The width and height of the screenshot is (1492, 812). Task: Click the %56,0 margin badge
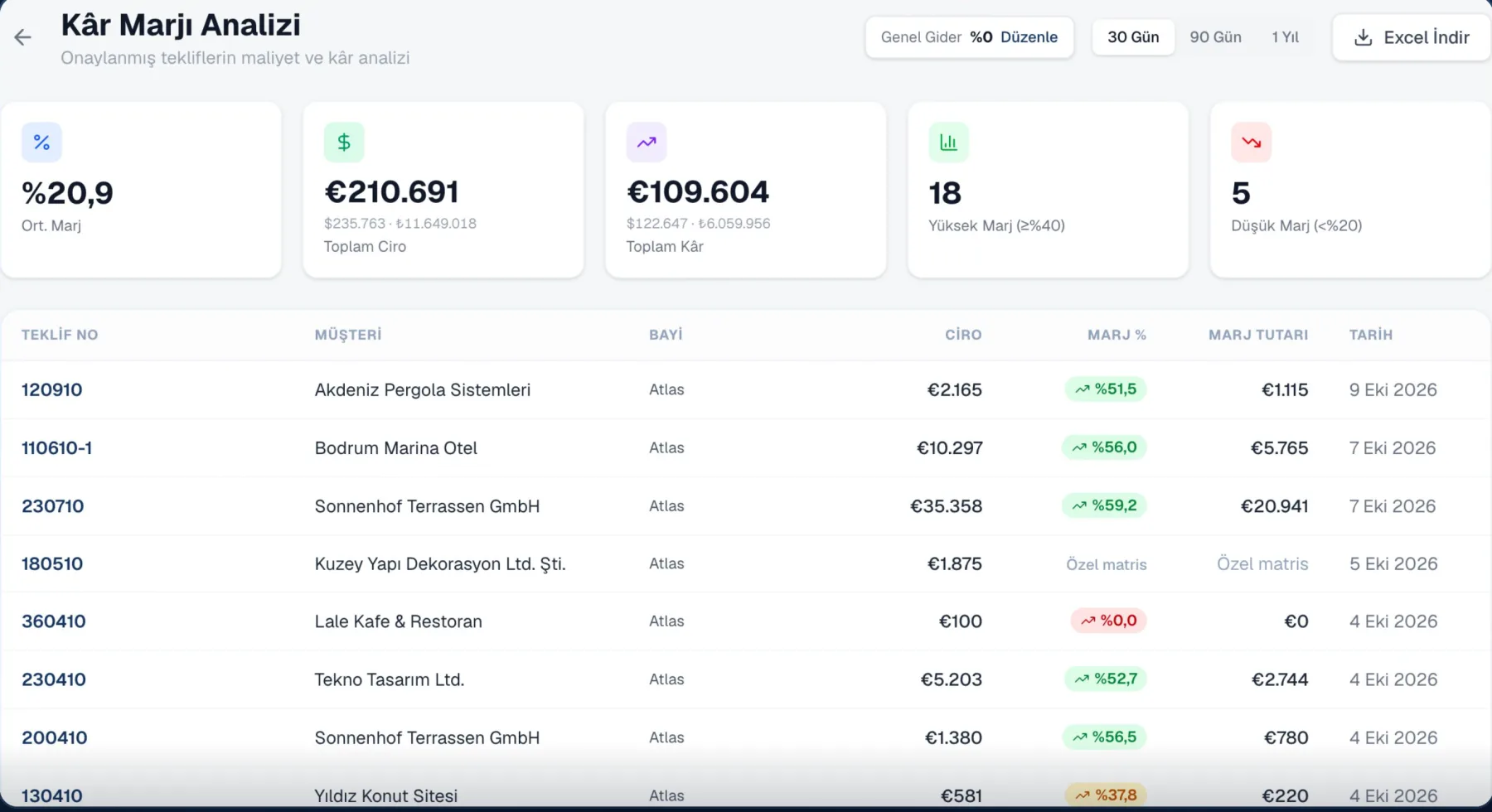[x=1104, y=447]
